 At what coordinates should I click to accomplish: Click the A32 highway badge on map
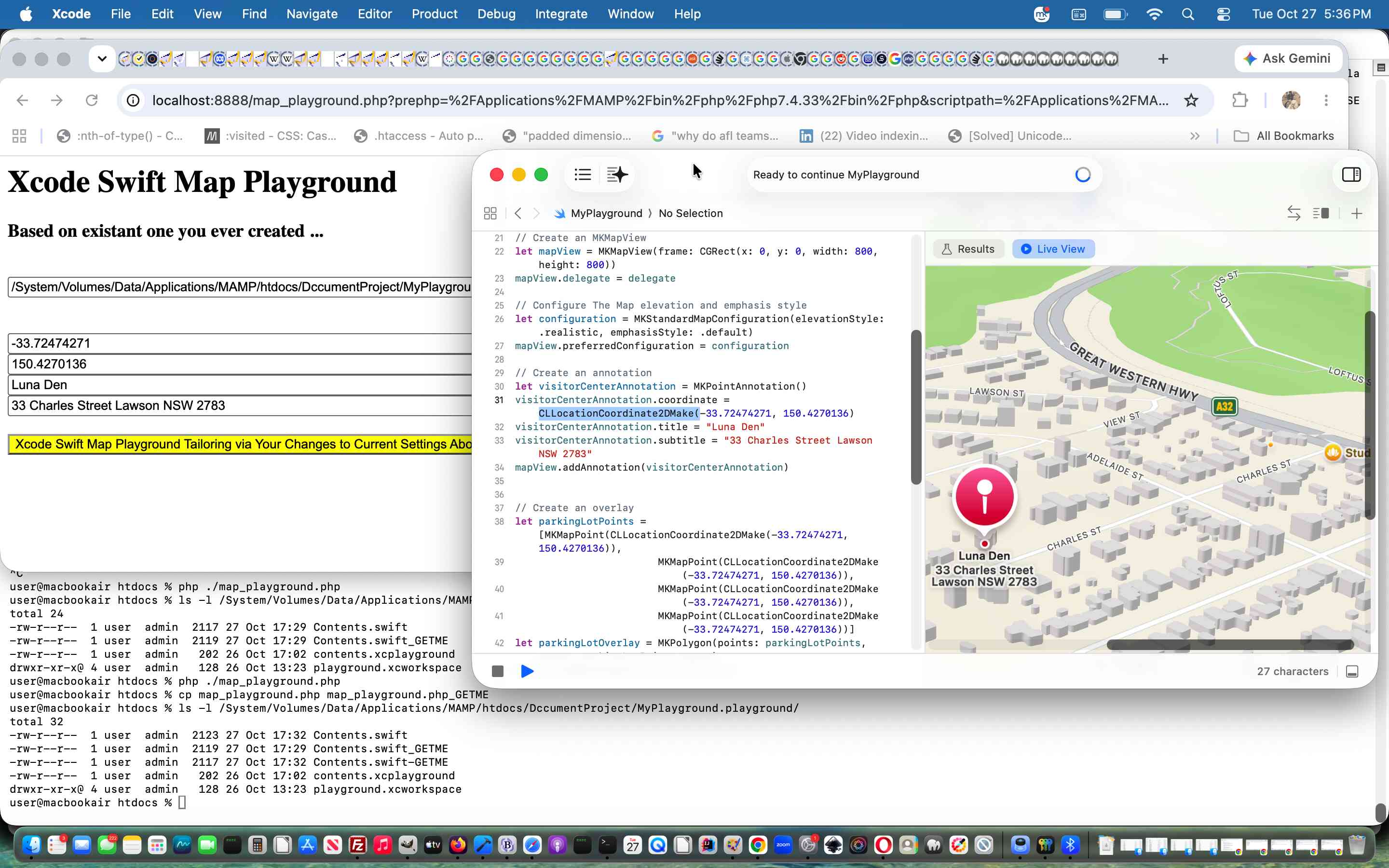(x=1224, y=407)
